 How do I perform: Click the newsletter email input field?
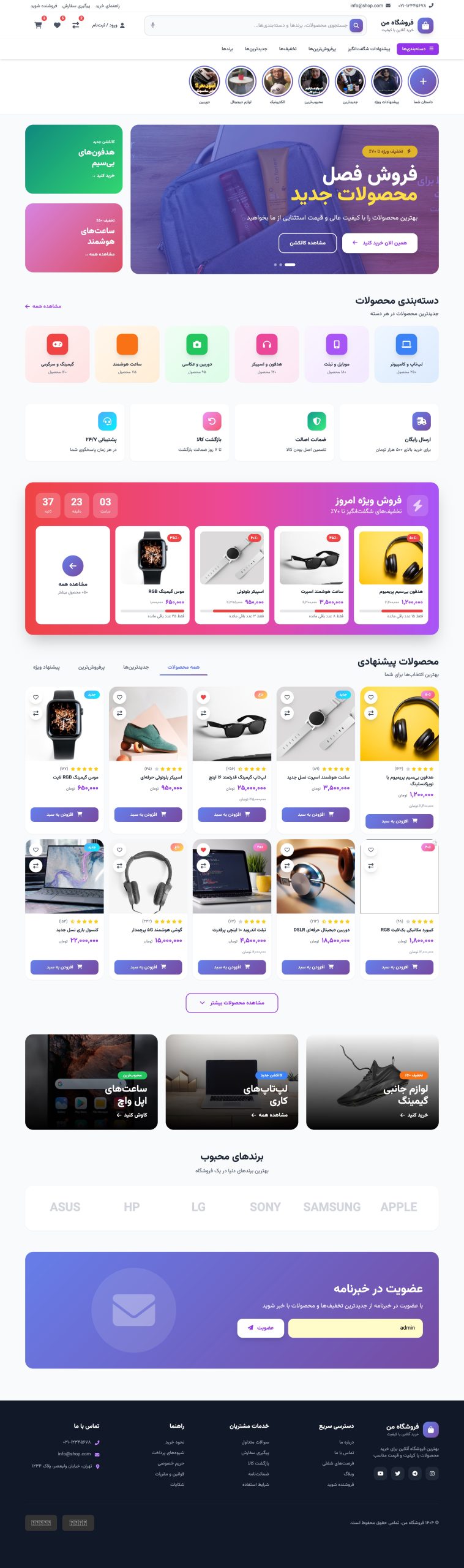click(355, 1327)
